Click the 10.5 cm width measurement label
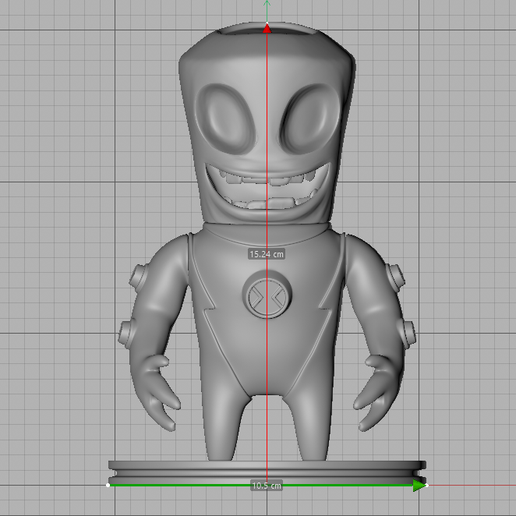 click(x=267, y=485)
